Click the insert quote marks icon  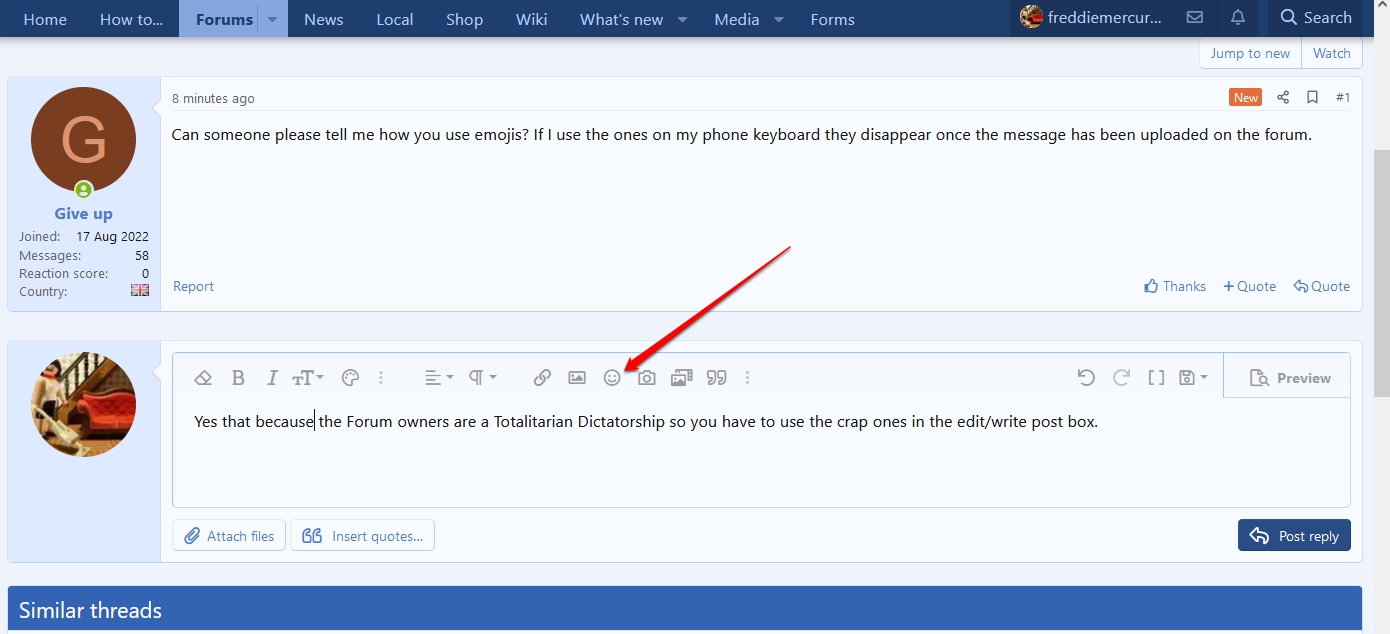716,378
